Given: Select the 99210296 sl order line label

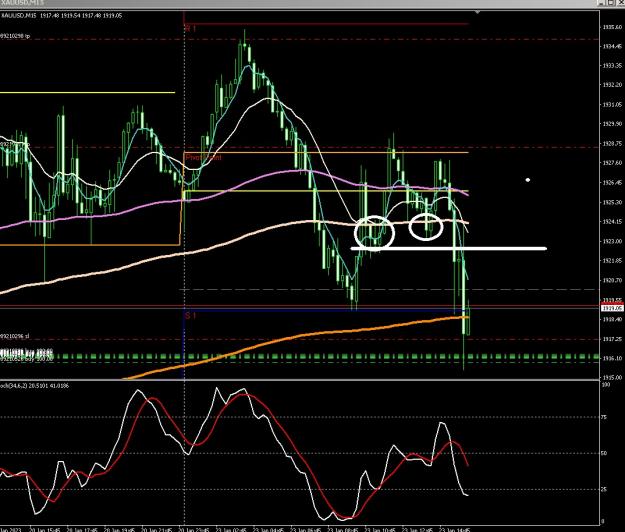Looking at the screenshot, I should coord(14,336).
